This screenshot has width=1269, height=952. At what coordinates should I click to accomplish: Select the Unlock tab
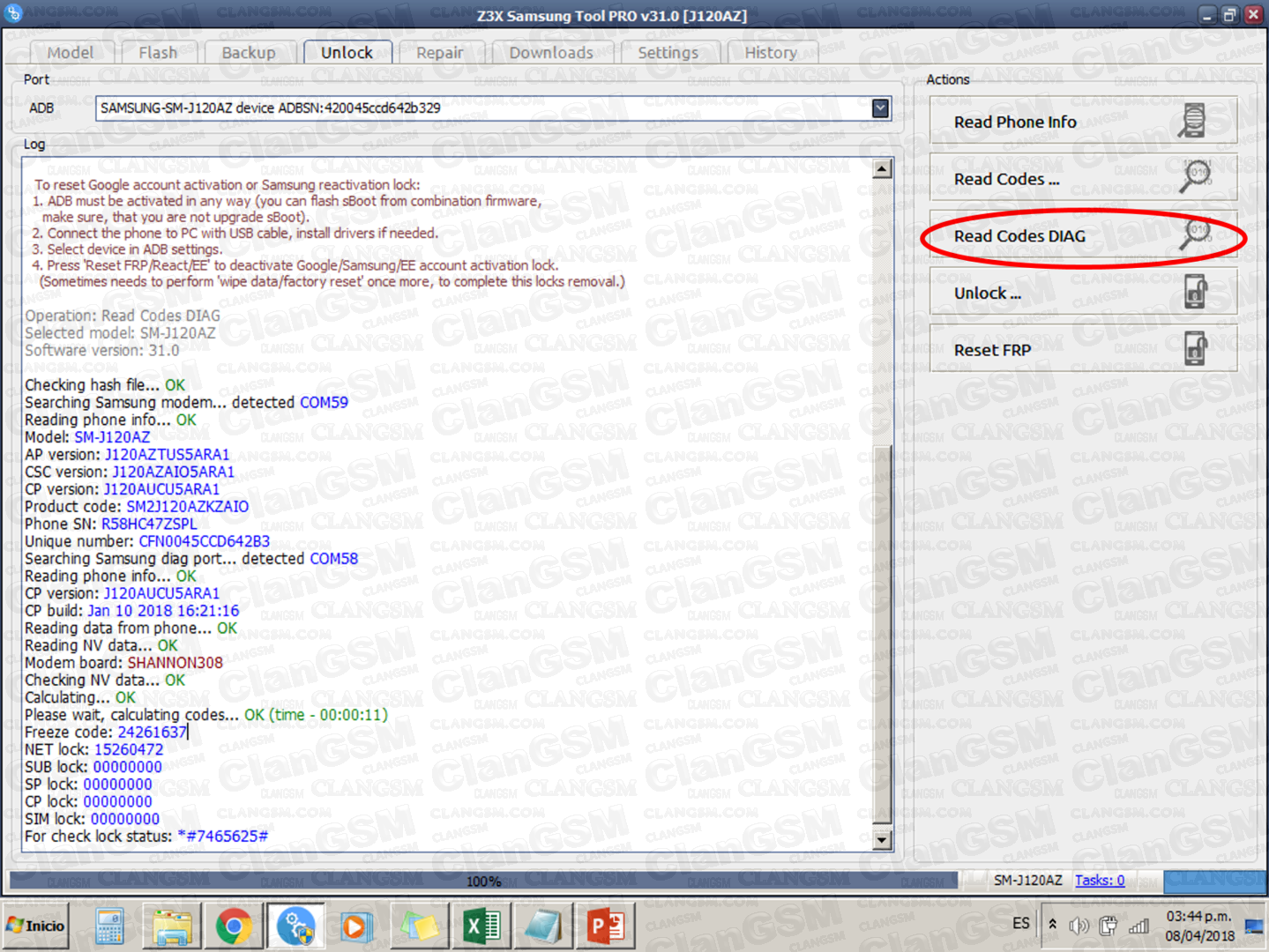[347, 52]
